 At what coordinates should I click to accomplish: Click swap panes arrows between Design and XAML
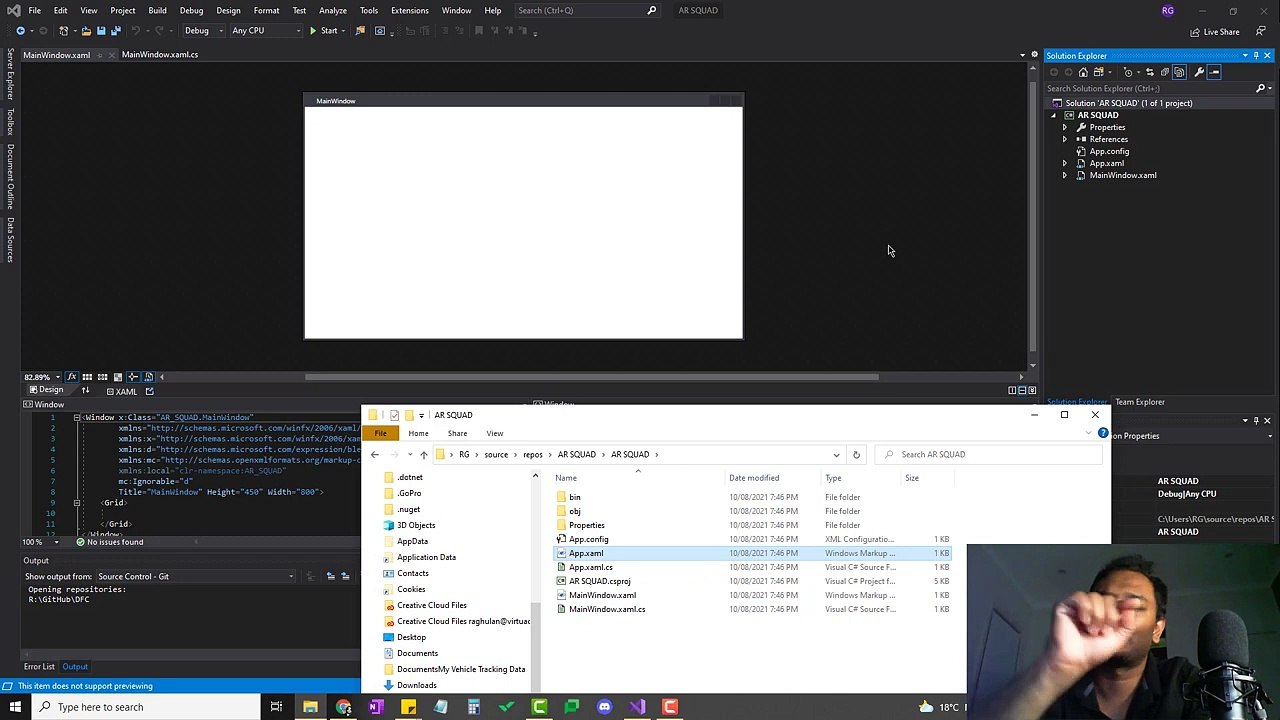(85, 390)
